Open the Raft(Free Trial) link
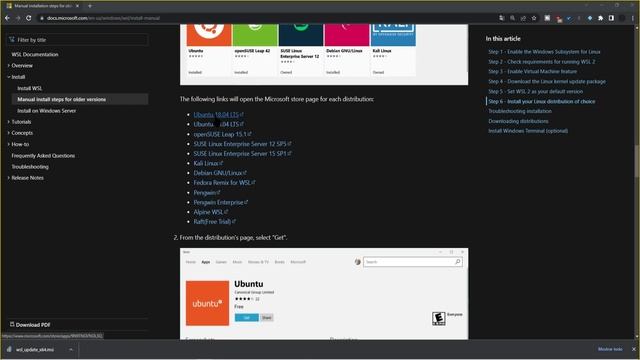 [x=214, y=222]
